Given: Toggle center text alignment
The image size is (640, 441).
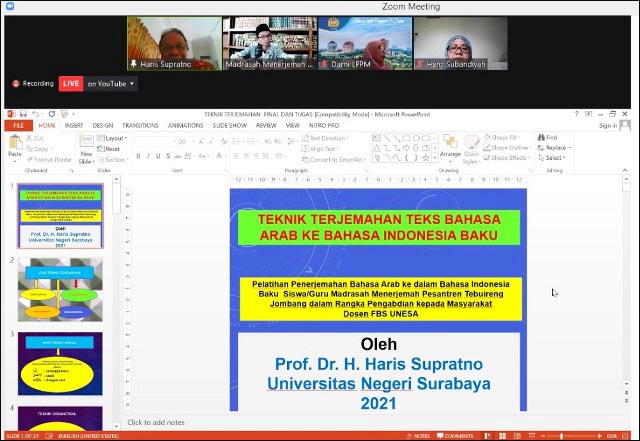Looking at the screenshot, I should pyautogui.click(x=246, y=156).
